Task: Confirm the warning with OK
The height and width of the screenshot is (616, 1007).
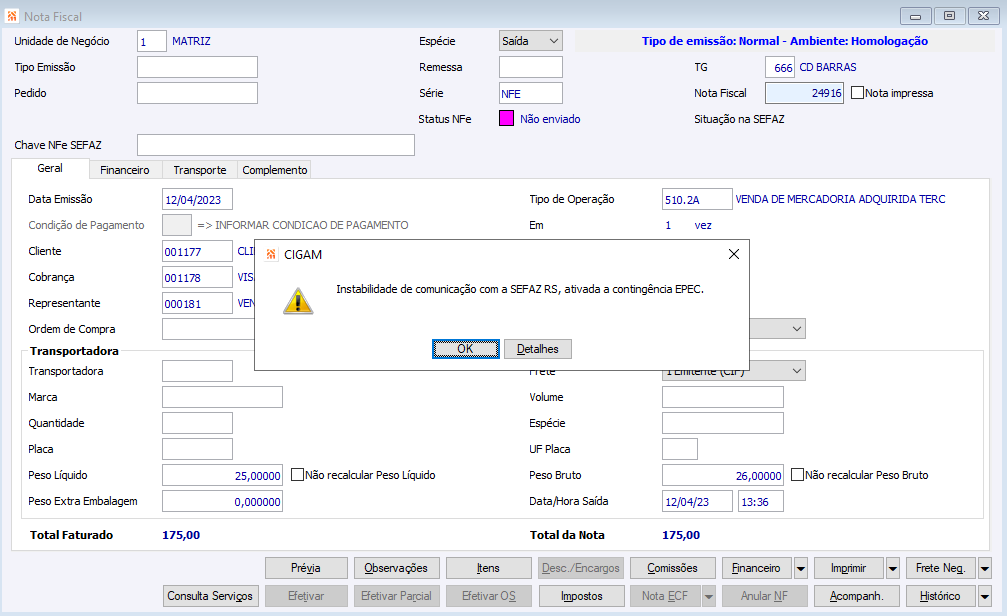Action: tap(466, 349)
